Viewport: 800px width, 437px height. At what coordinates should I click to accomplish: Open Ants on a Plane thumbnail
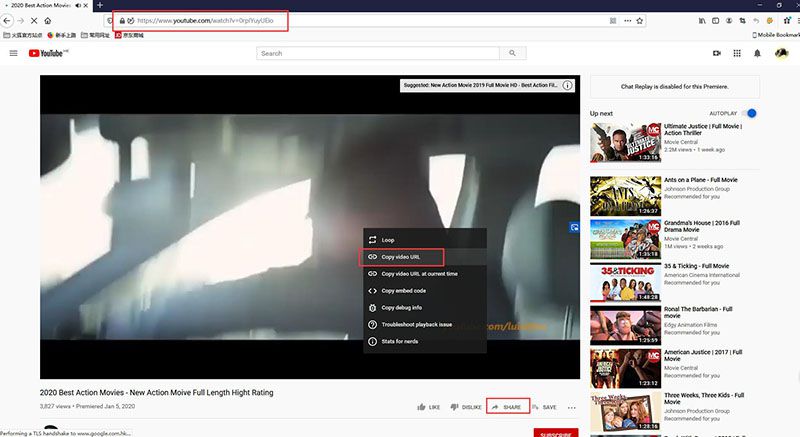[626, 196]
